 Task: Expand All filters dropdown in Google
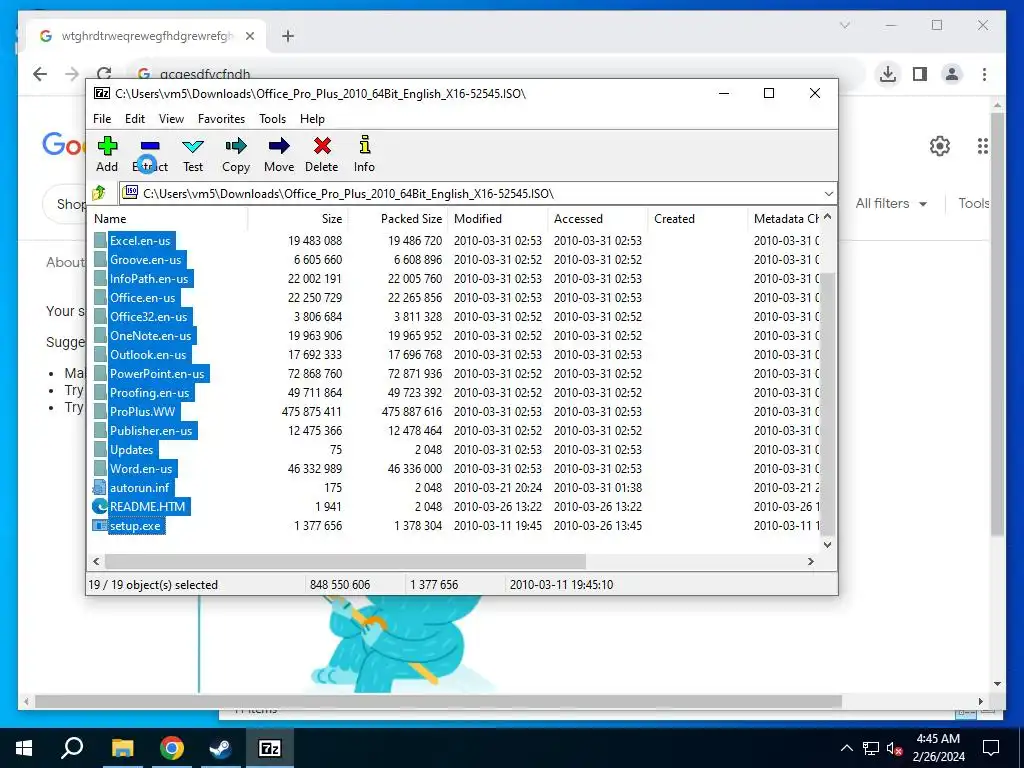point(891,204)
